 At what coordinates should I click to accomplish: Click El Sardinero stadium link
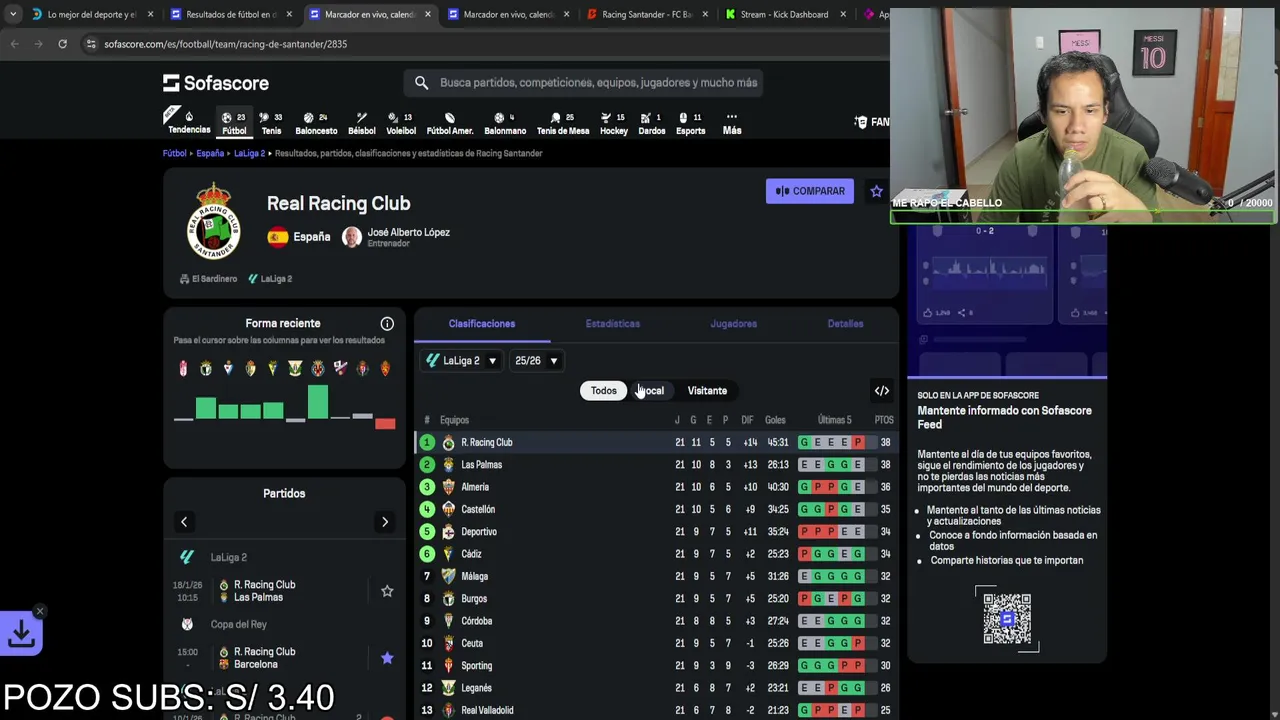click(x=208, y=279)
